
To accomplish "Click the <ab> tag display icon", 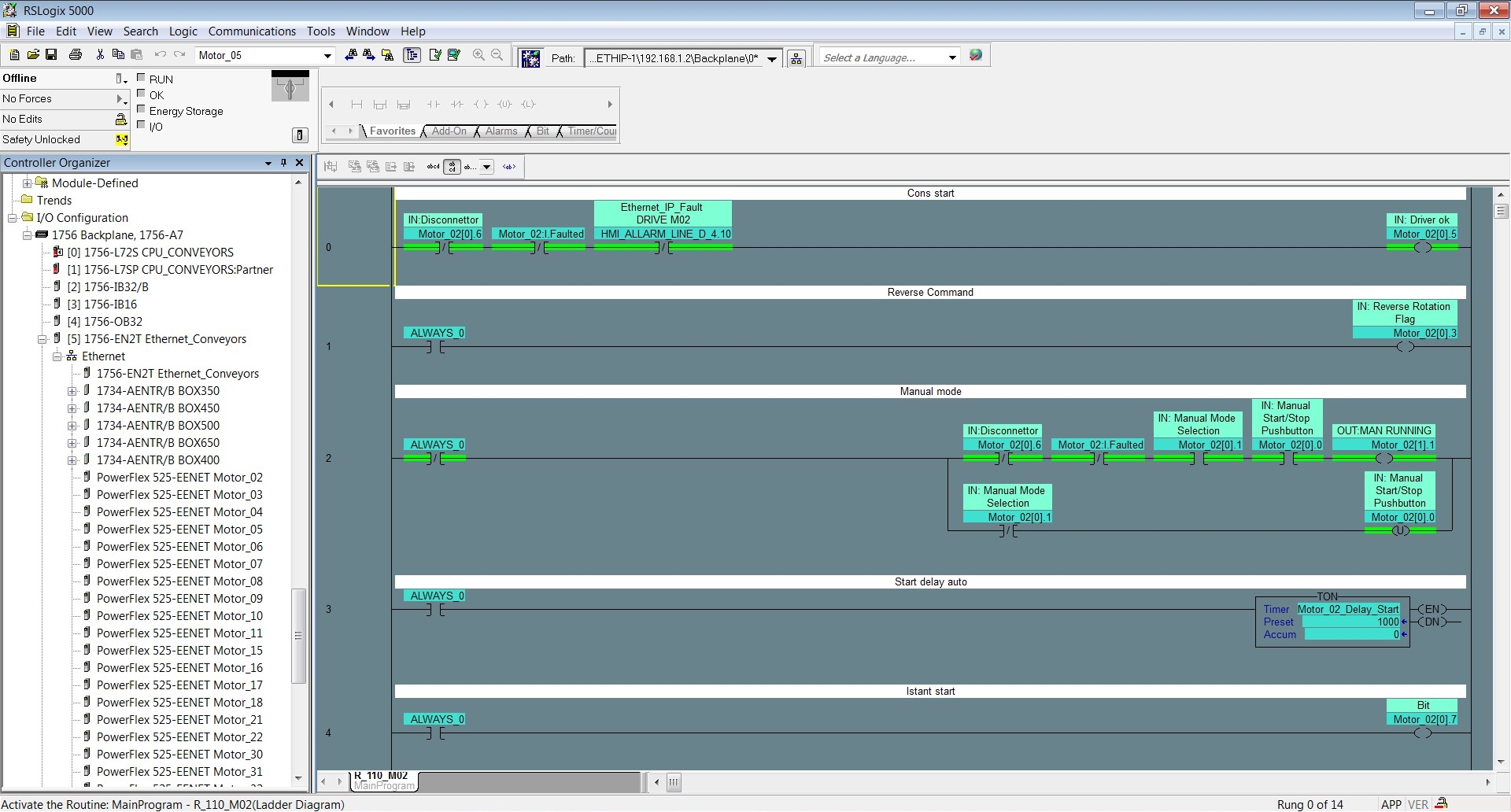I will 509,167.
